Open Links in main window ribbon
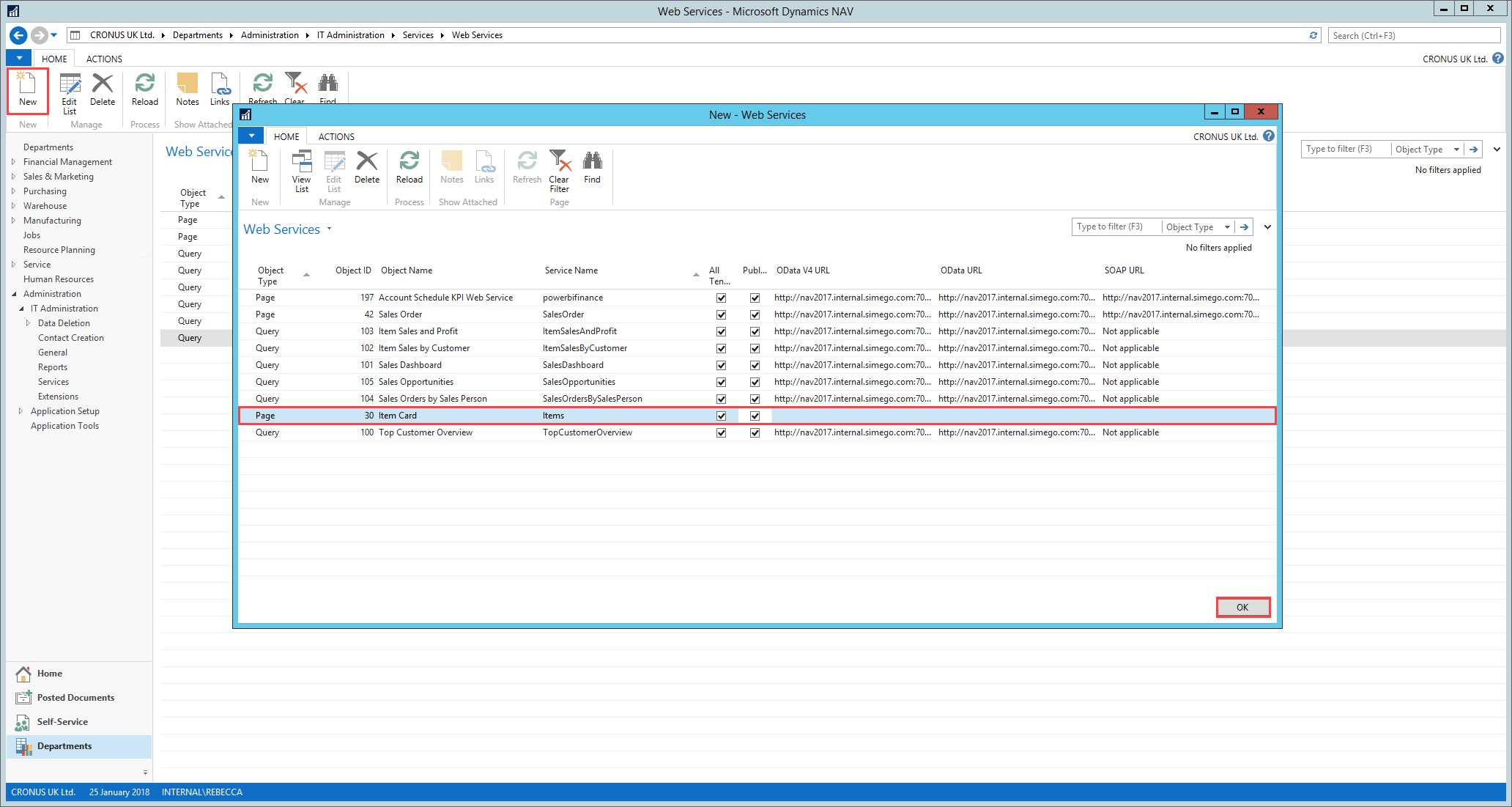The width and height of the screenshot is (1512, 807). click(x=220, y=90)
